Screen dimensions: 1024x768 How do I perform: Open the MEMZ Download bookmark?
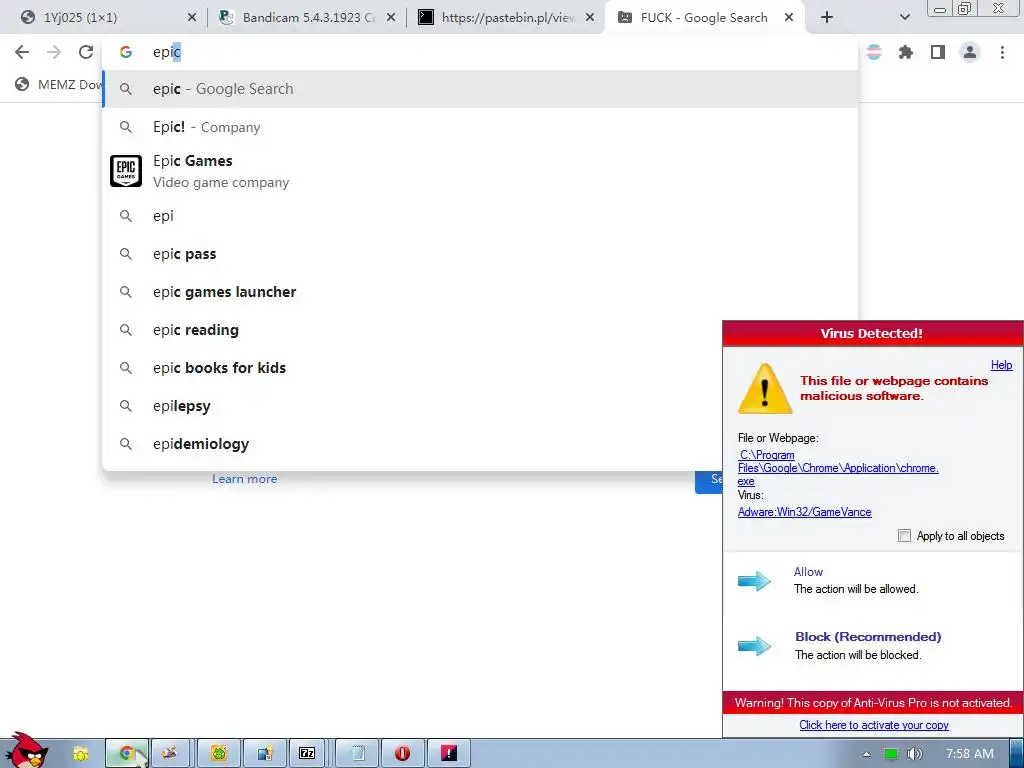pyautogui.click(x=59, y=84)
